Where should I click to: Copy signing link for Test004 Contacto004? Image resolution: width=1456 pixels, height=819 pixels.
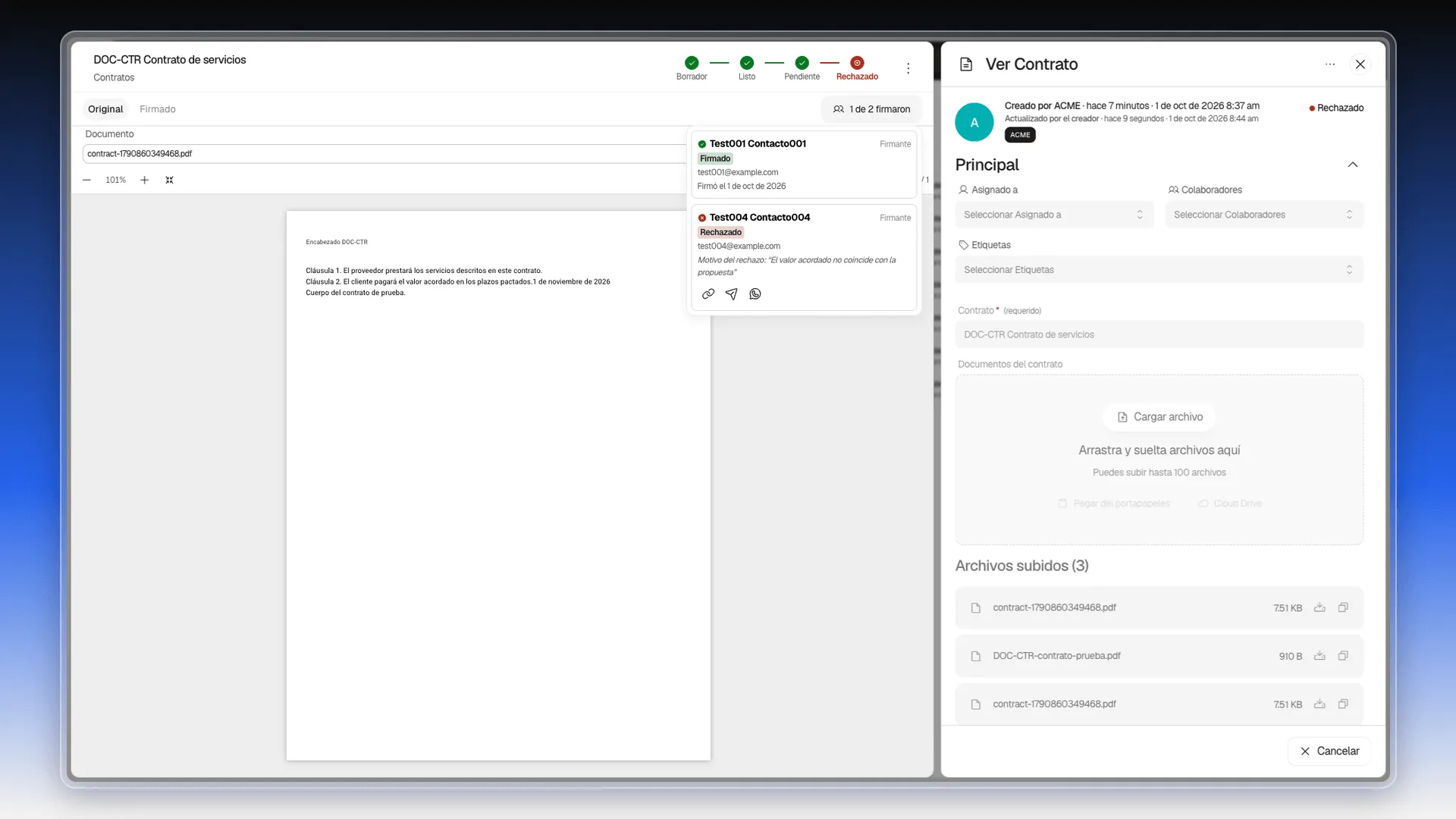point(708,294)
